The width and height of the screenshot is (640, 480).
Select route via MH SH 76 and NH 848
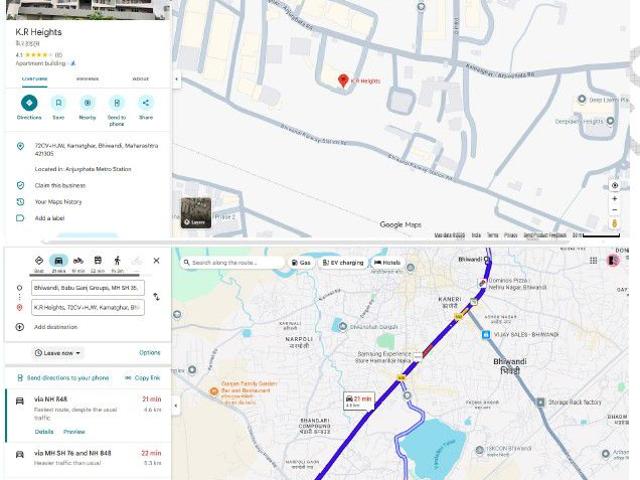88,458
